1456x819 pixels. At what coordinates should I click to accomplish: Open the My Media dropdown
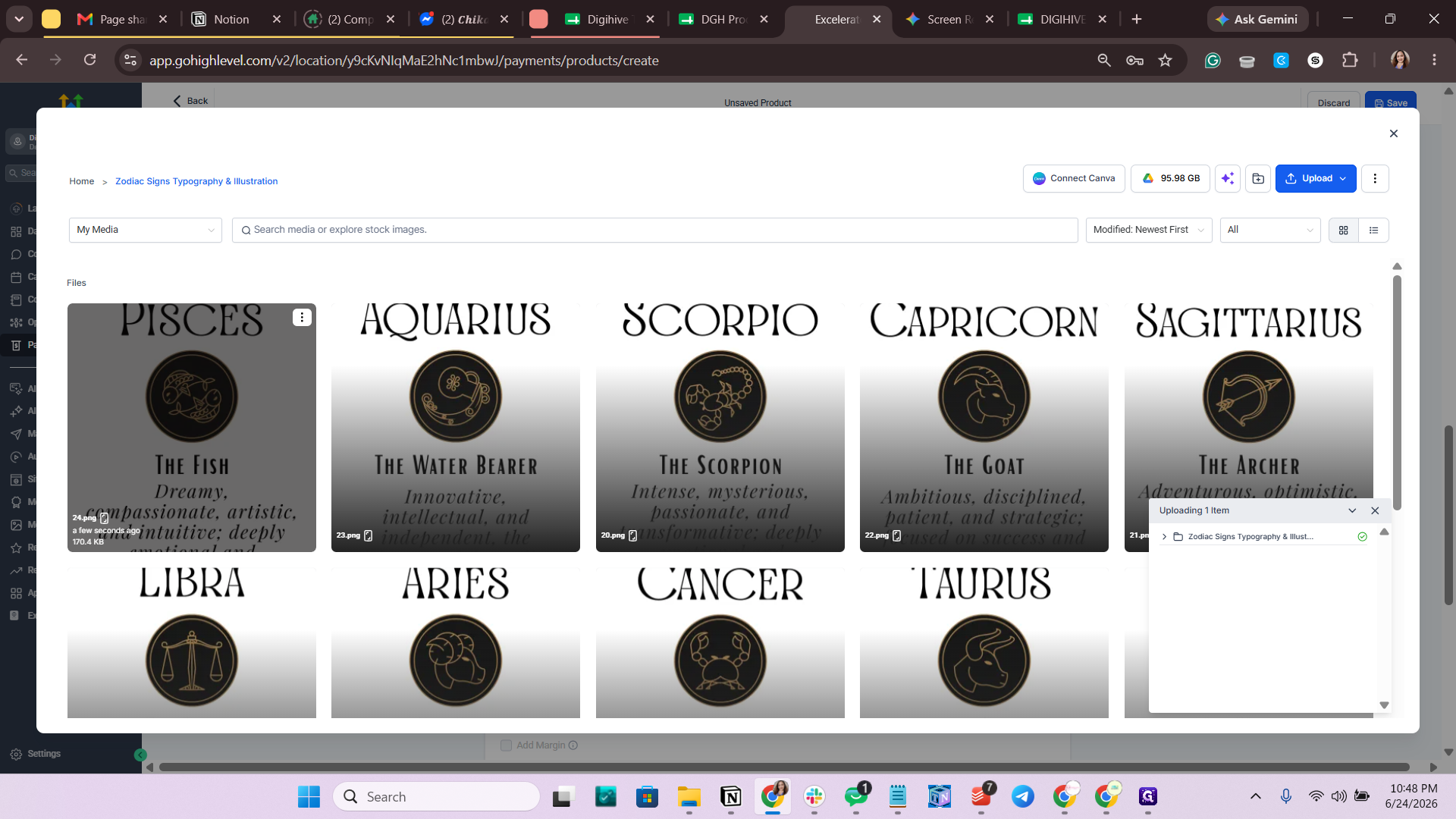click(x=146, y=230)
